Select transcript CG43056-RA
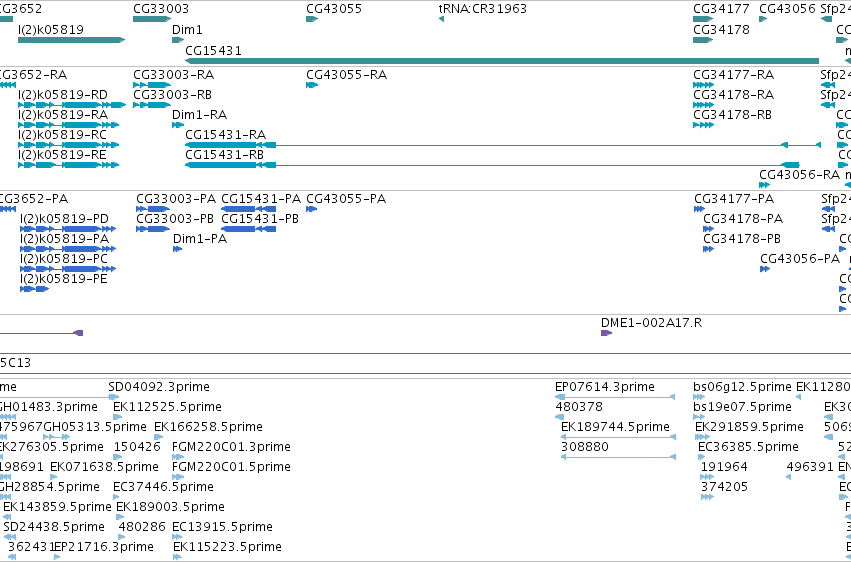Viewport: 851px width, 562px height. coord(799,175)
